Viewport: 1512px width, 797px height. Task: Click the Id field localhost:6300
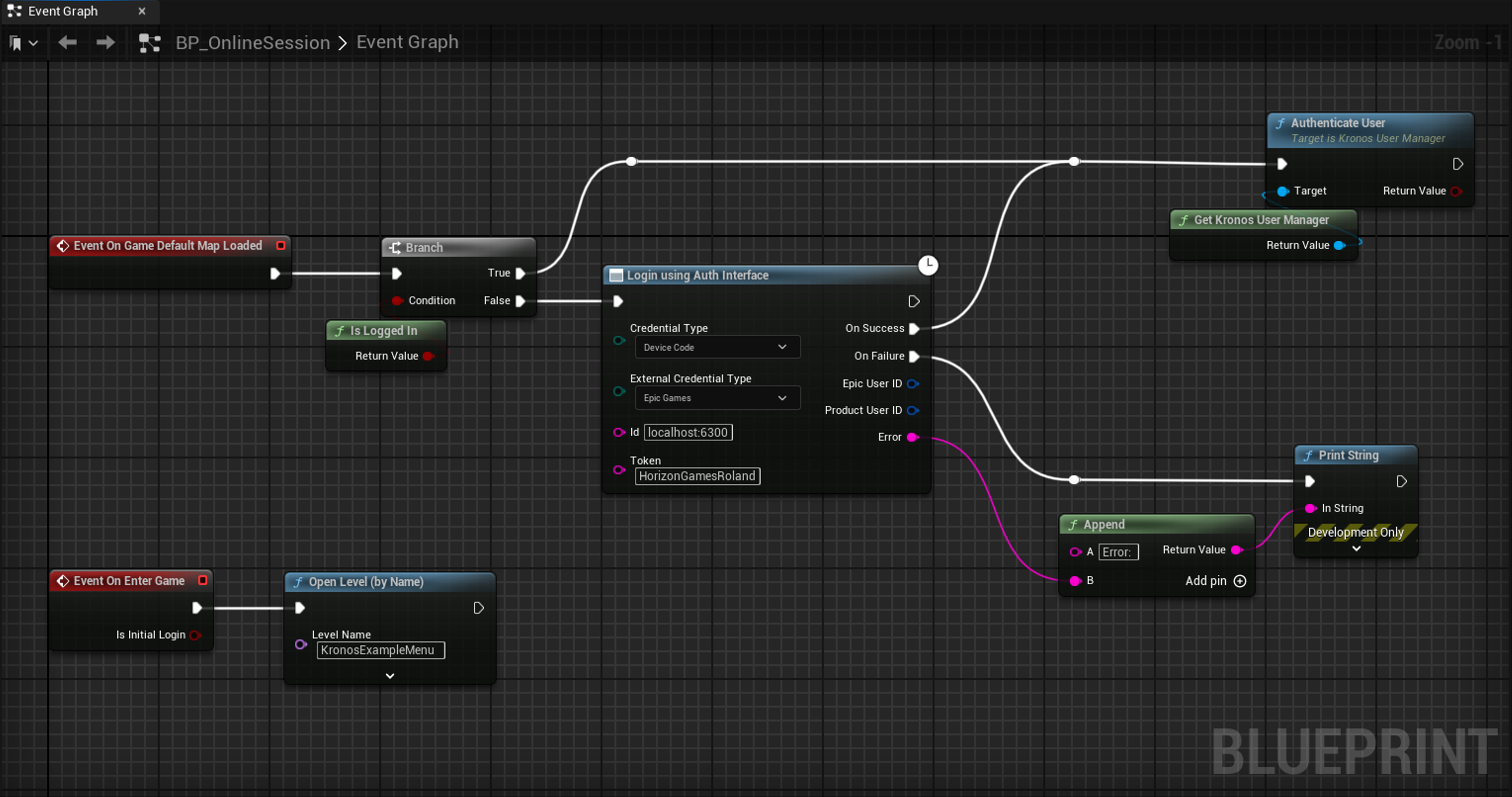click(688, 432)
